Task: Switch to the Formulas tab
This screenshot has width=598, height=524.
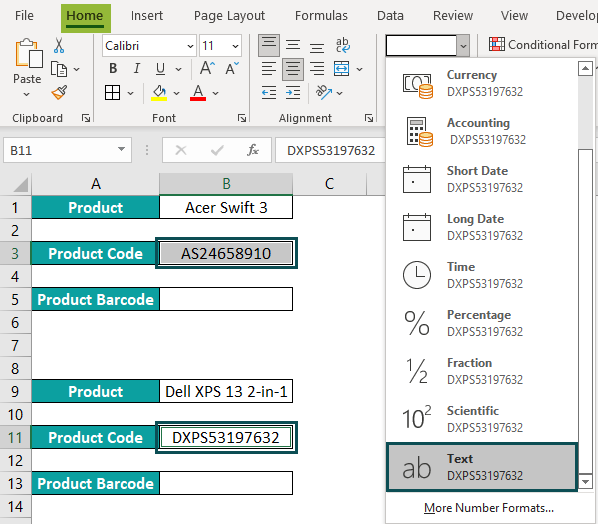Action: point(321,16)
